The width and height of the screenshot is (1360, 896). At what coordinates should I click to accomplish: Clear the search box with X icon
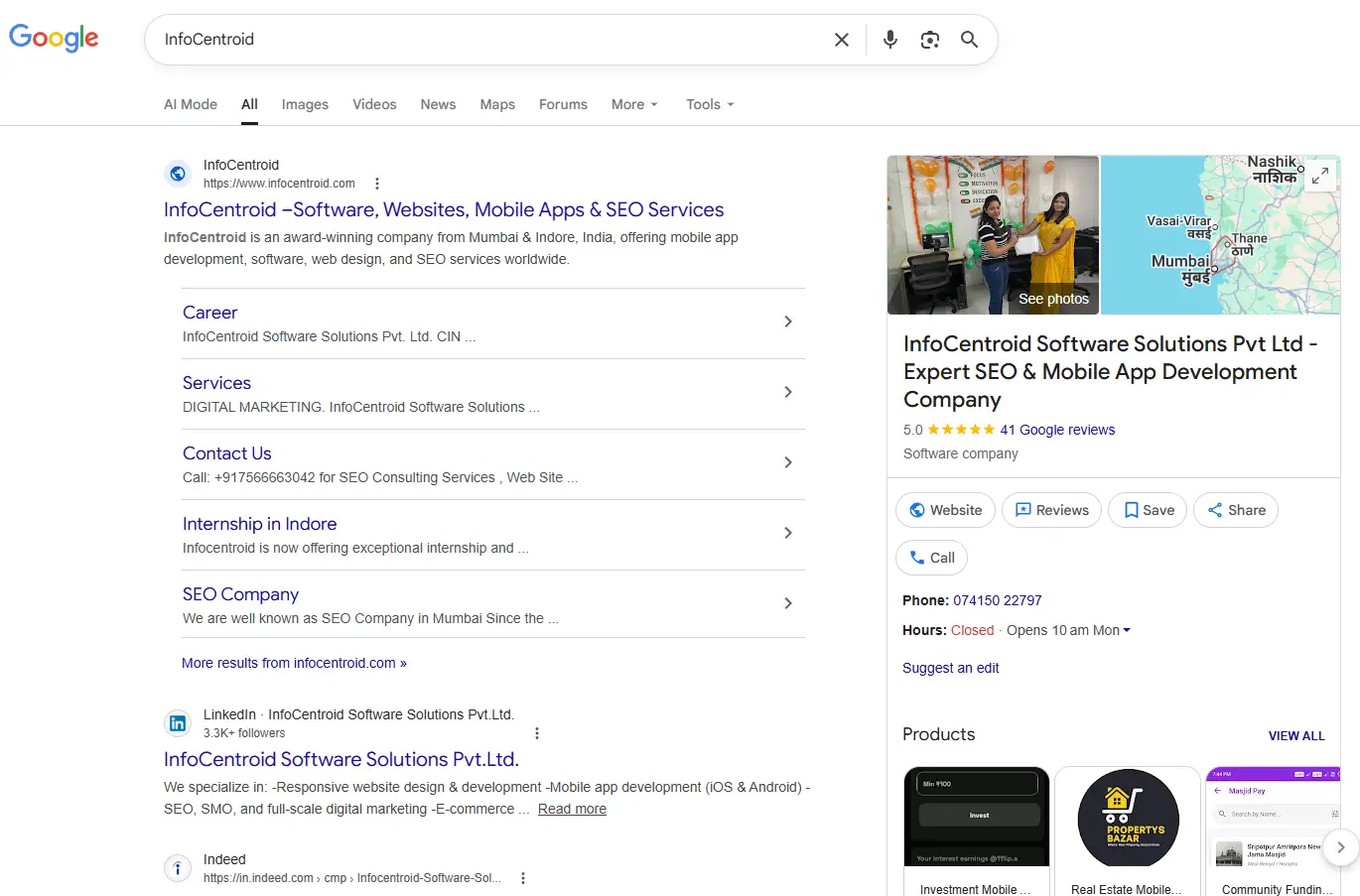[x=841, y=40]
